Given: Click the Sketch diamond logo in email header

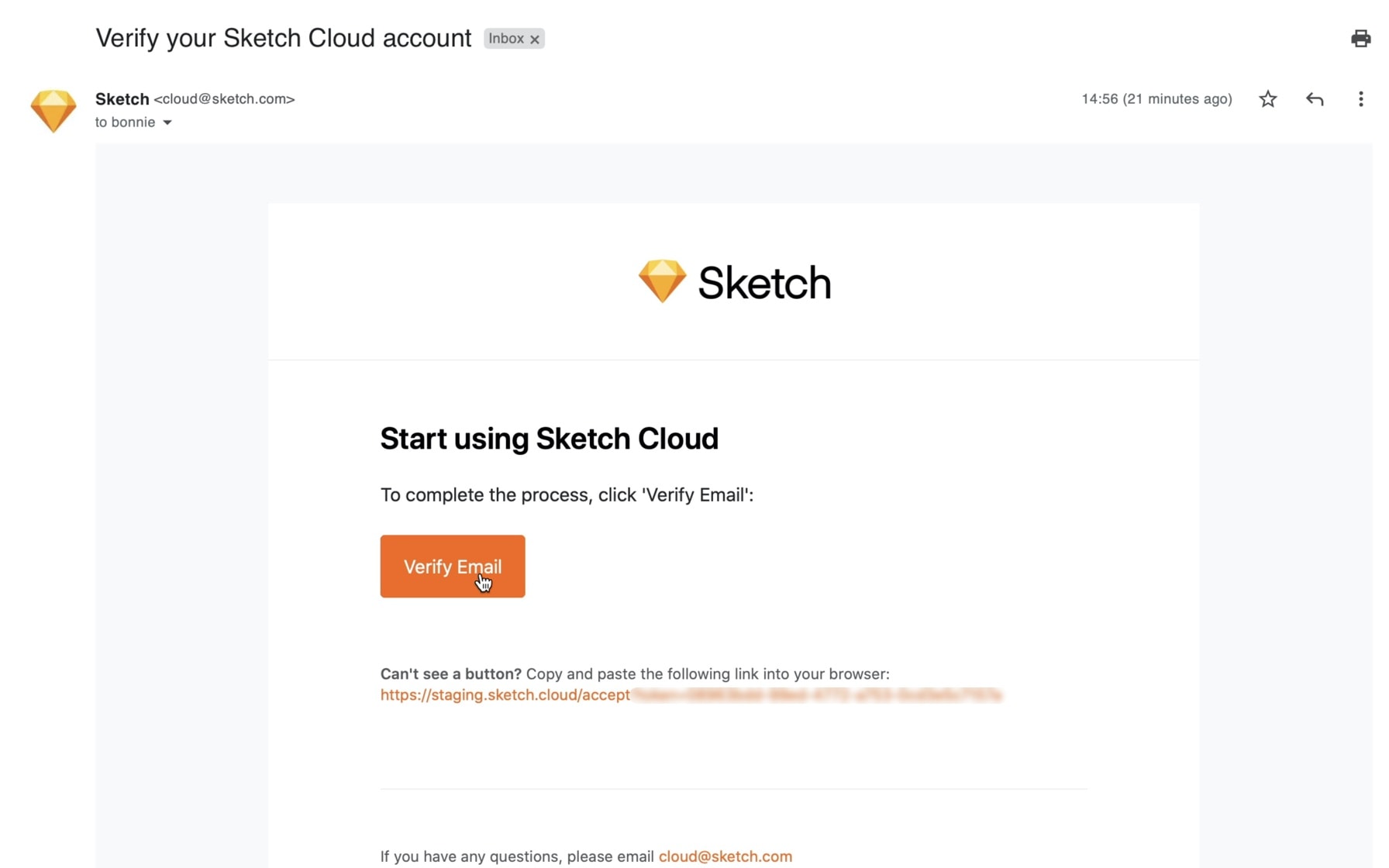Looking at the screenshot, I should [662, 281].
